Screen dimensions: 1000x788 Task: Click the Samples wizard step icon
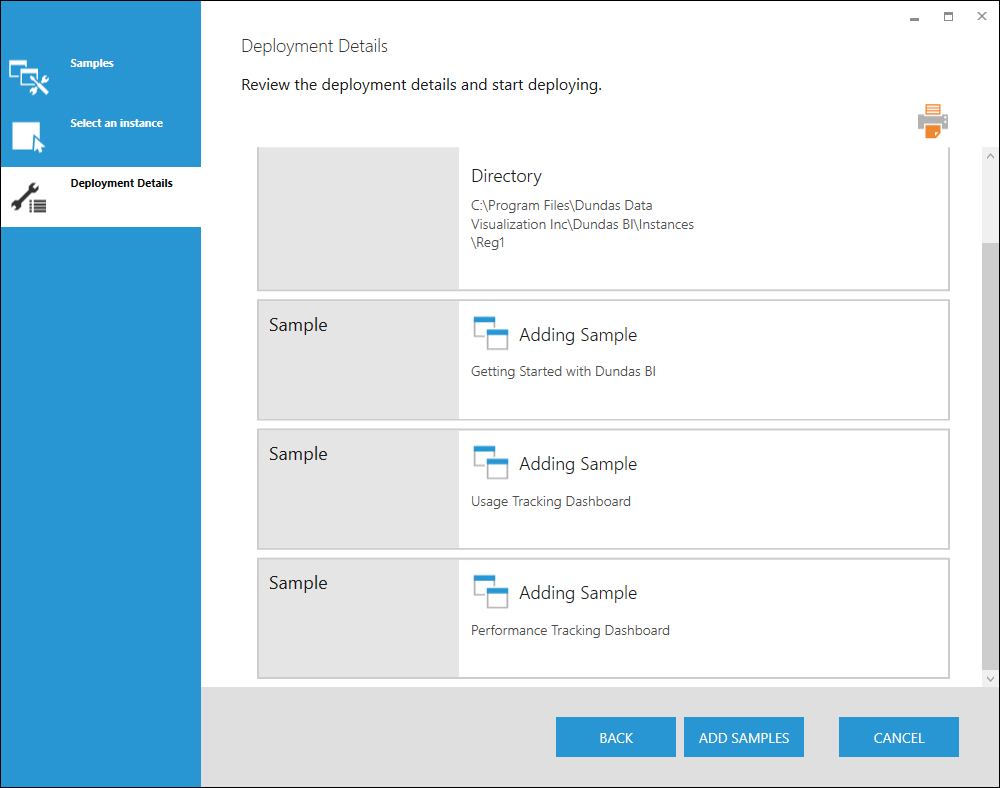tap(29, 77)
